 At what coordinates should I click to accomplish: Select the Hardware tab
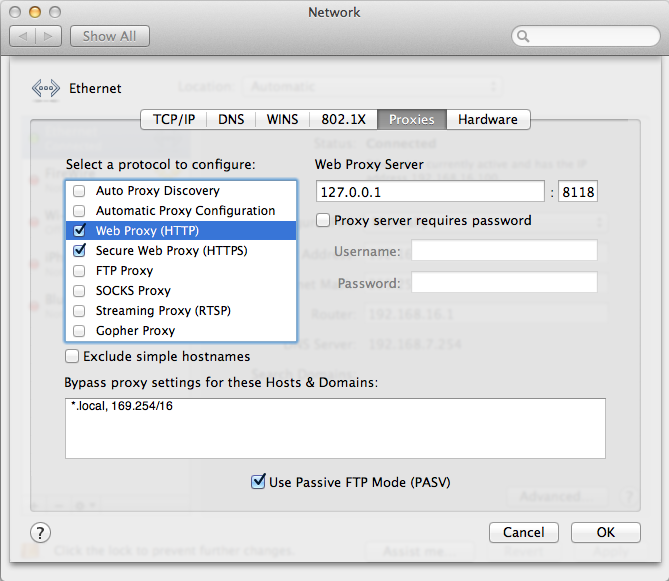click(488, 119)
